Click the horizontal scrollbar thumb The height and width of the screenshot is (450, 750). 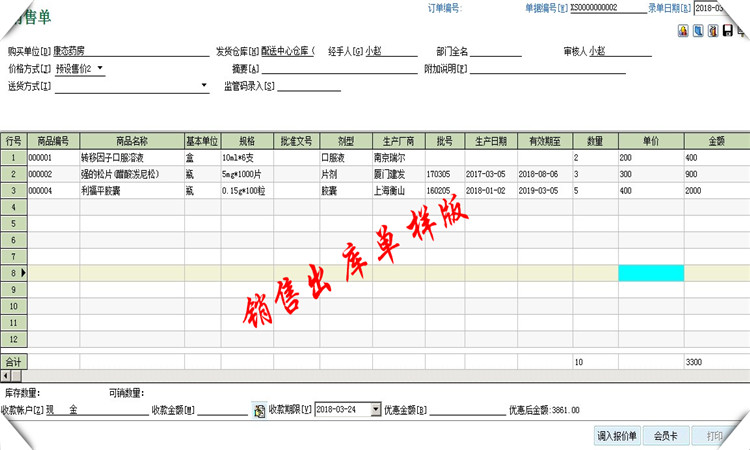coord(16,376)
